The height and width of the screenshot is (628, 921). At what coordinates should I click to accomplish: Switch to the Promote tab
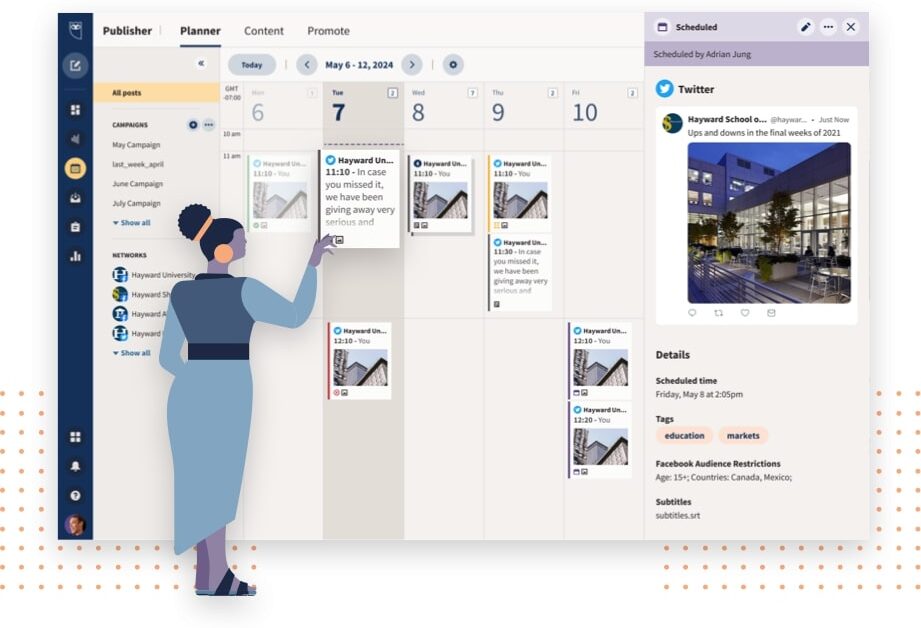click(328, 31)
